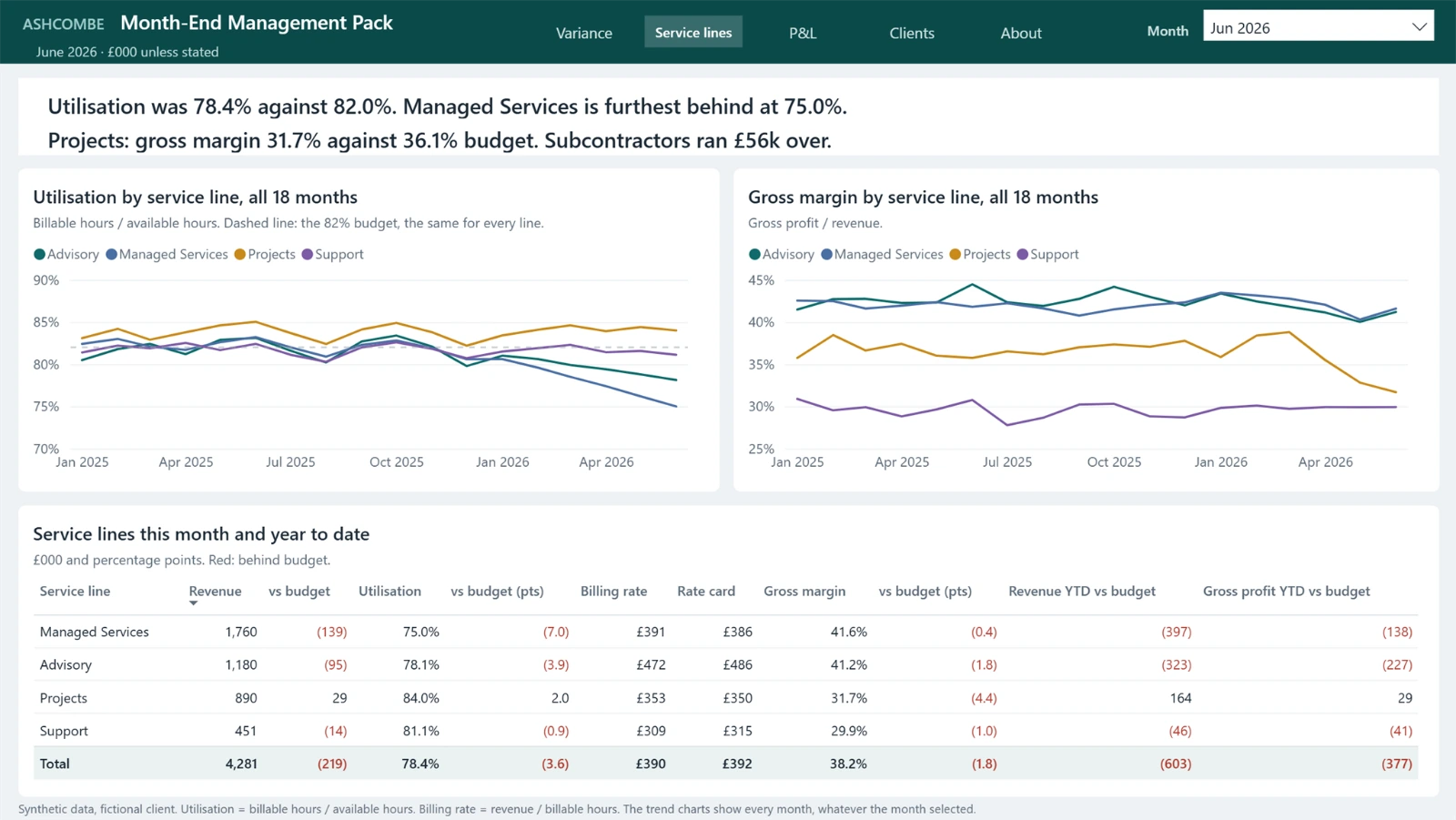Click Gross profit YTD vs budget header

(x=1286, y=591)
